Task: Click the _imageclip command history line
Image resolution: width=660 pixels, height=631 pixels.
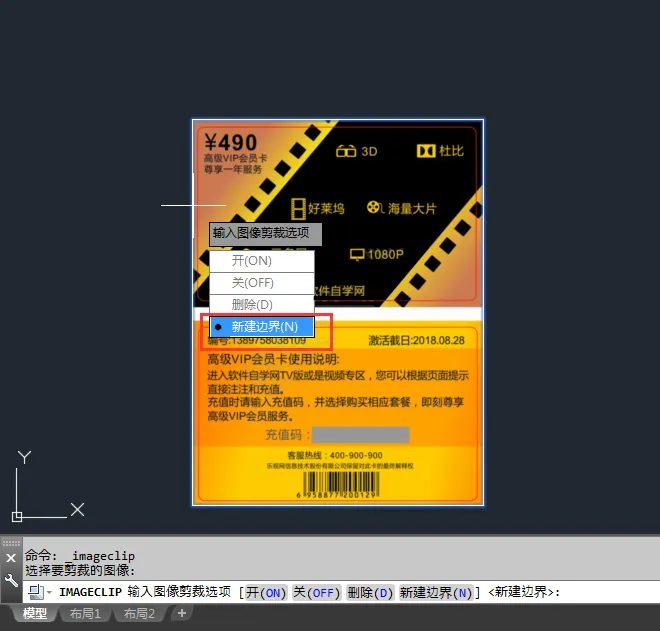Action: click(x=80, y=556)
